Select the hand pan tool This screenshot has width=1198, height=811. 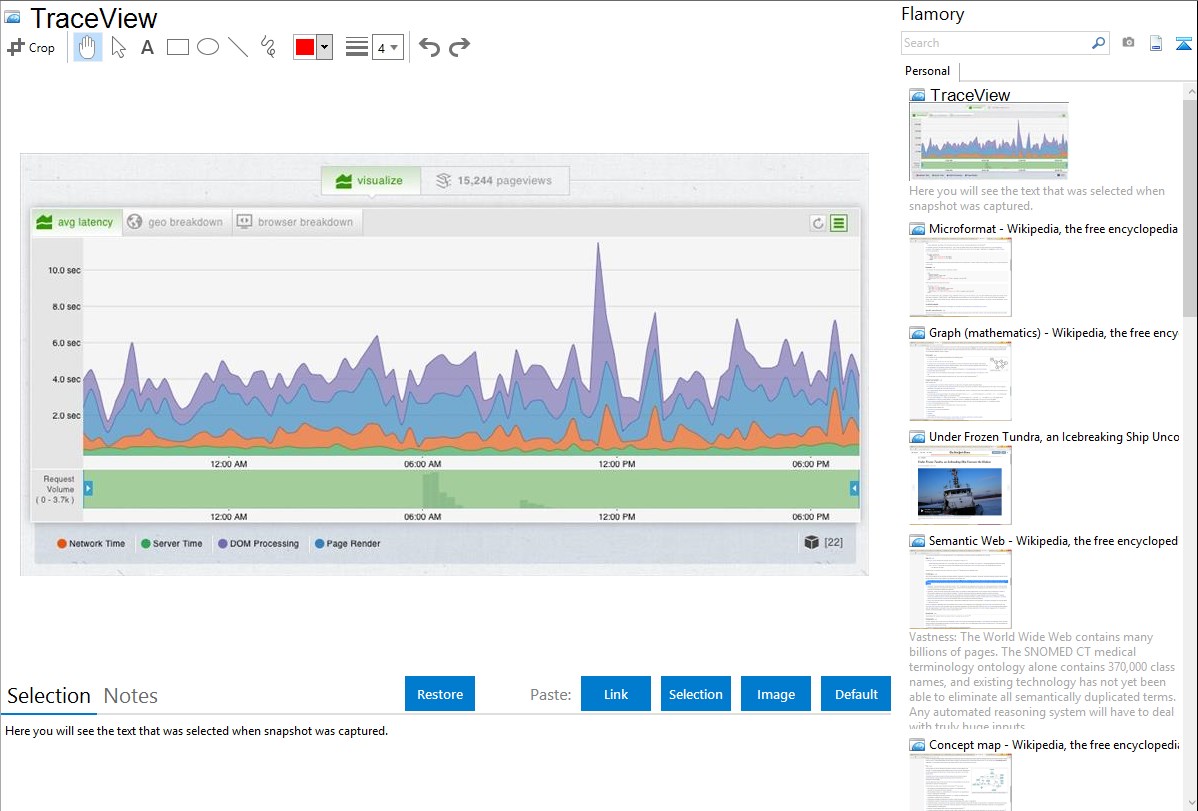(x=88, y=47)
